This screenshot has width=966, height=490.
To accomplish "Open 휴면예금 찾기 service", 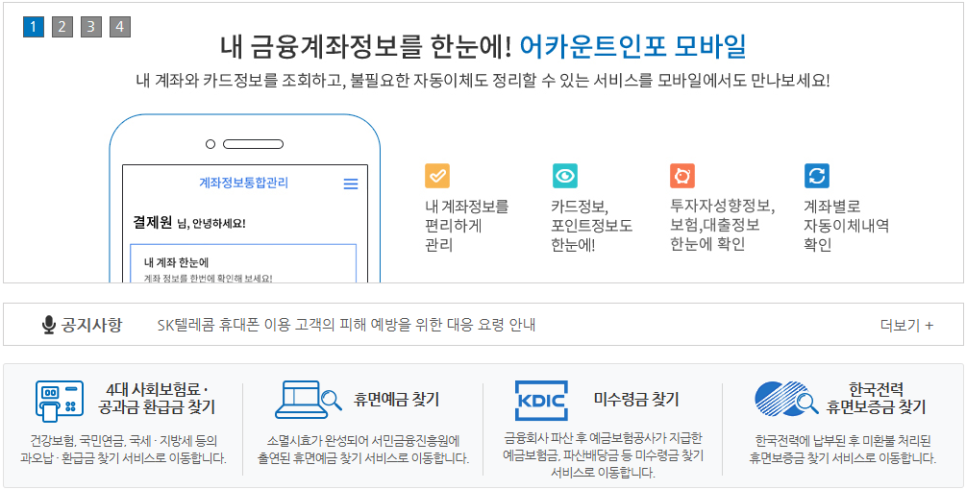I will tap(396, 399).
